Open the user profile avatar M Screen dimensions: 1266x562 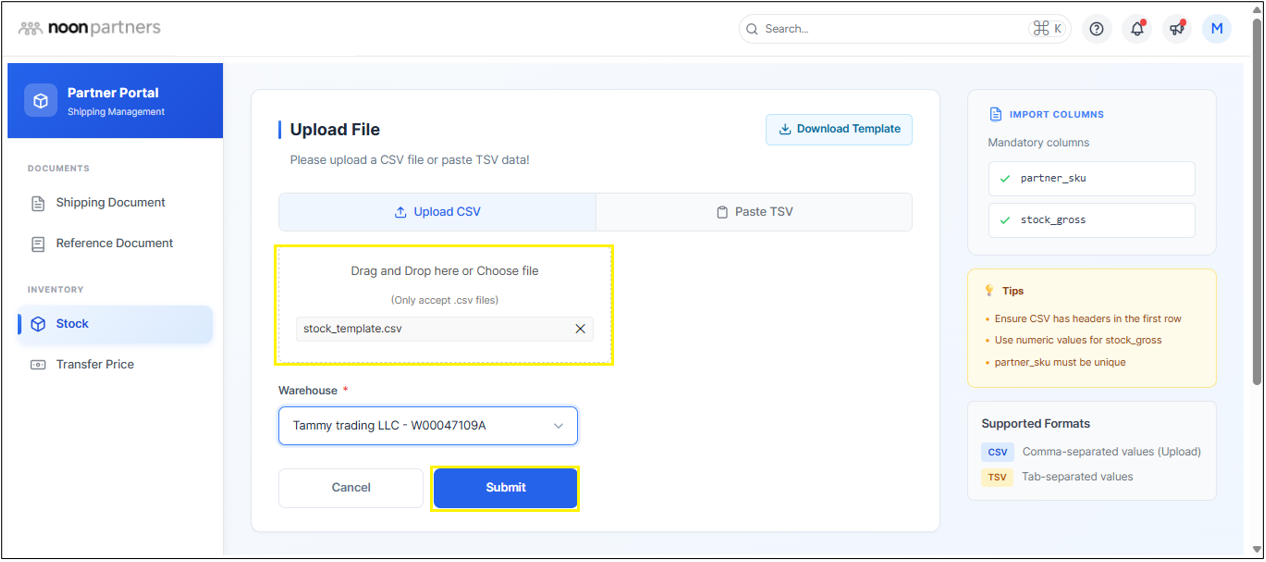(1217, 29)
